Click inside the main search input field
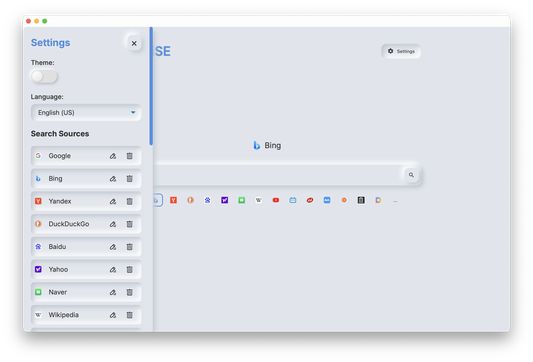Screen dimensions: 533x362 [x=277, y=175]
